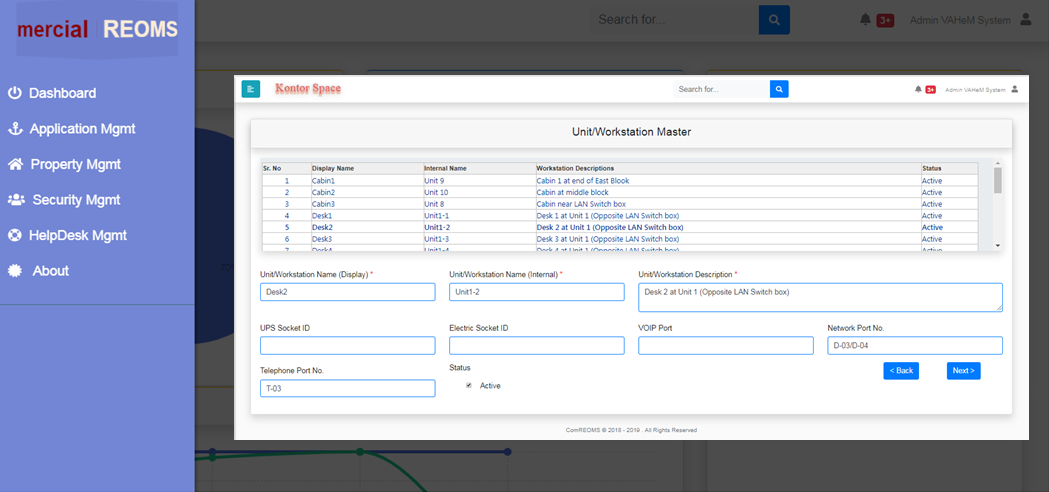Open the Kontor Space notification bell
The image size is (1049, 492).
click(x=918, y=89)
